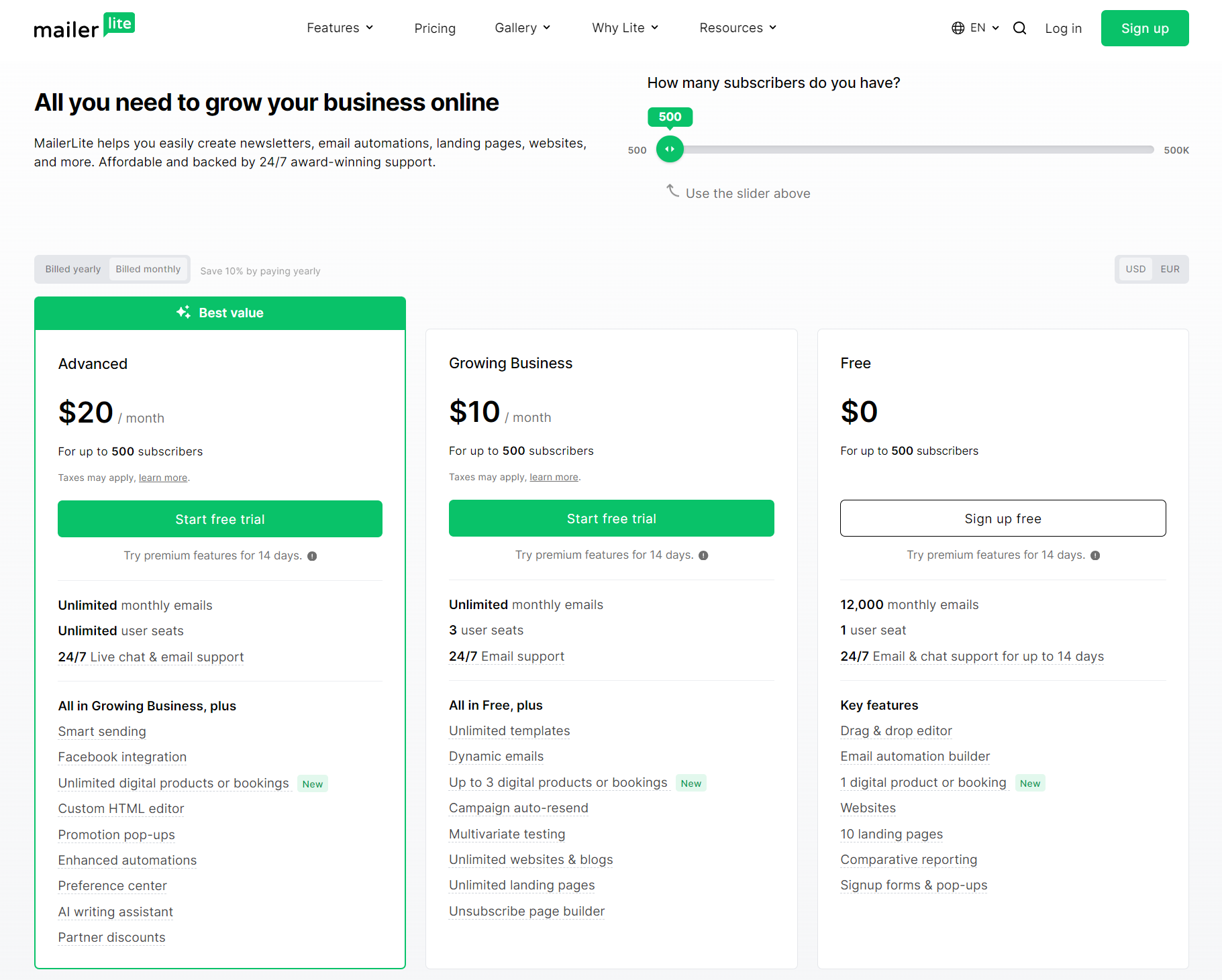Click the green 500 slider value bubble
The width and height of the screenshot is (1222, 980).
click(670, 117)
